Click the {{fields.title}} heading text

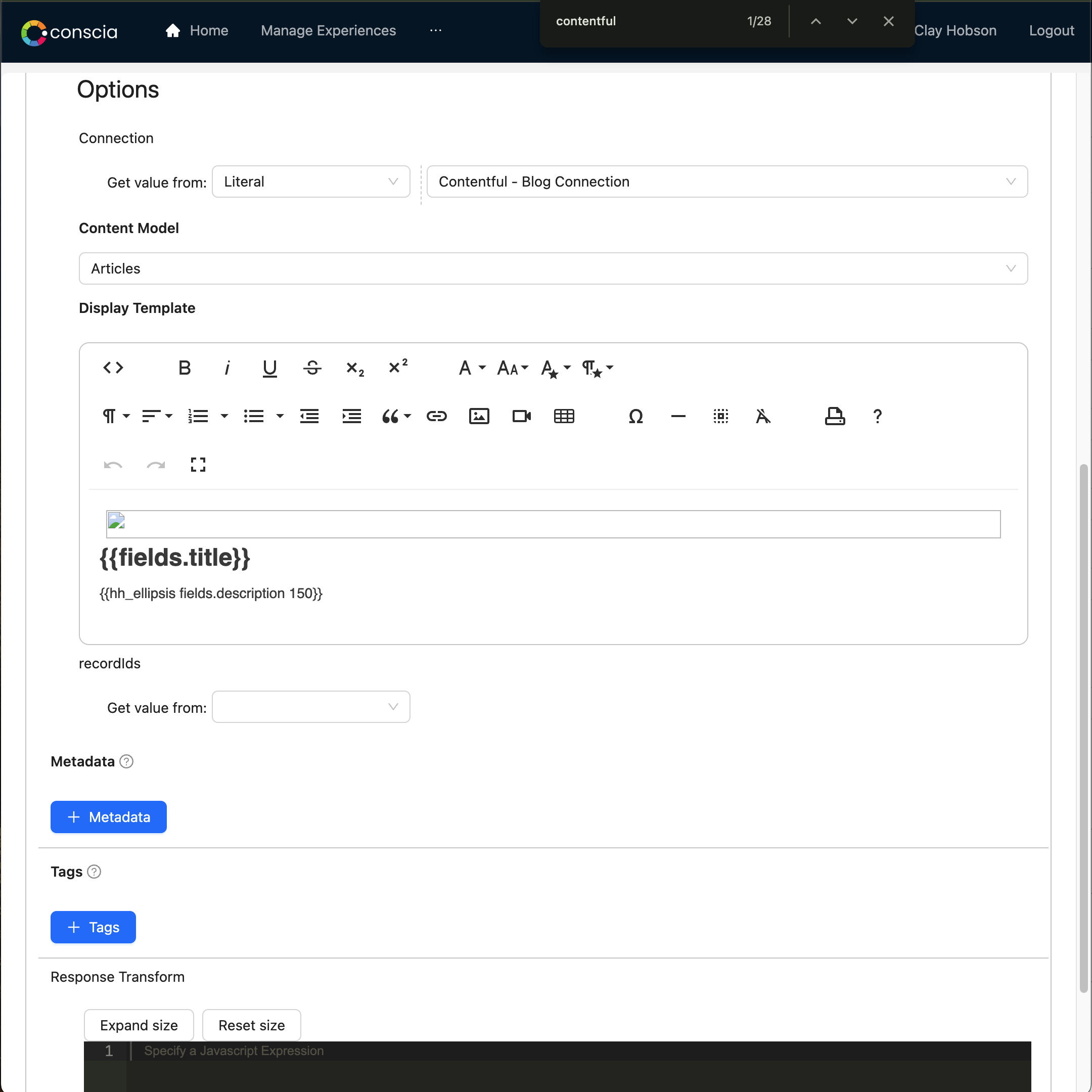[174, 557]
